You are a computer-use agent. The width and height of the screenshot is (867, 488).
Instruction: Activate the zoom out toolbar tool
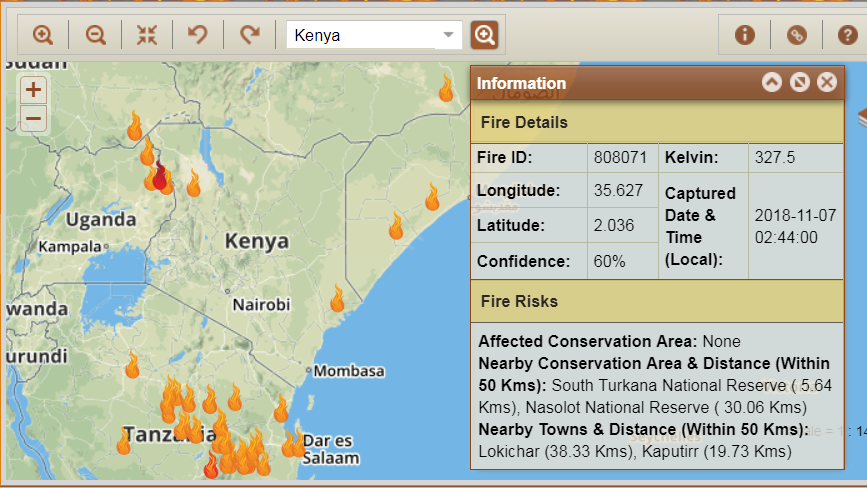96,35
